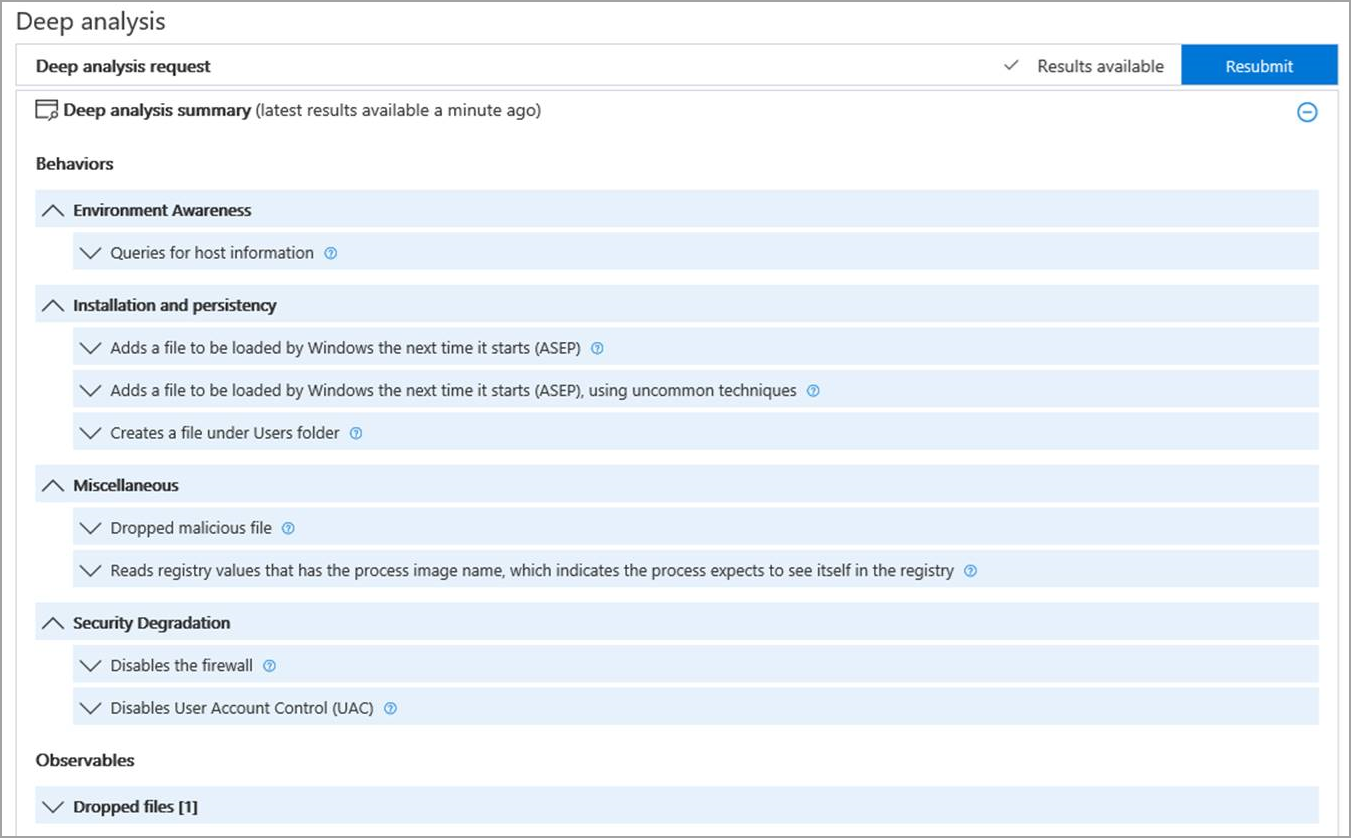Click info icon beside Disables User Account Control

coord(390,708)
